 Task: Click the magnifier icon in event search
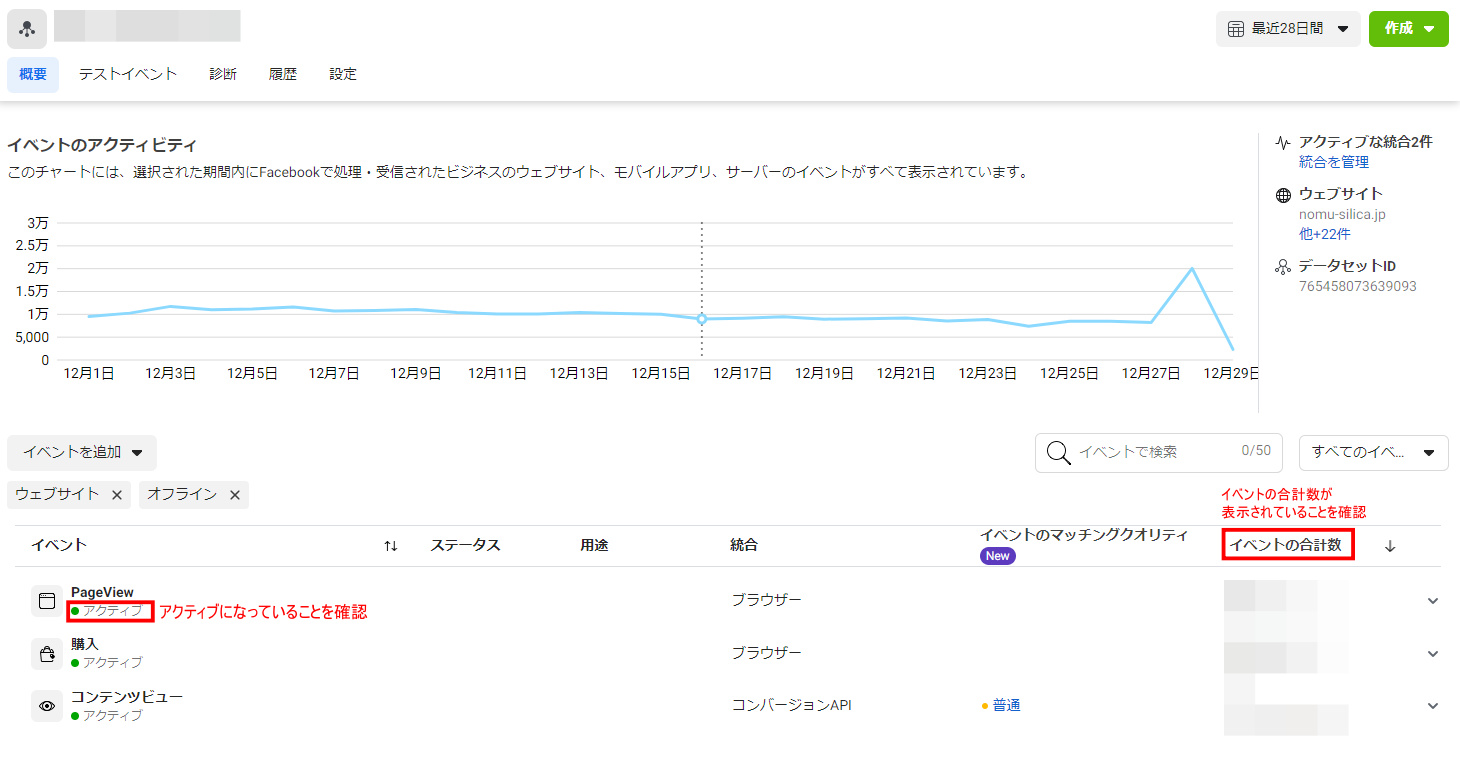point(1058,452)
